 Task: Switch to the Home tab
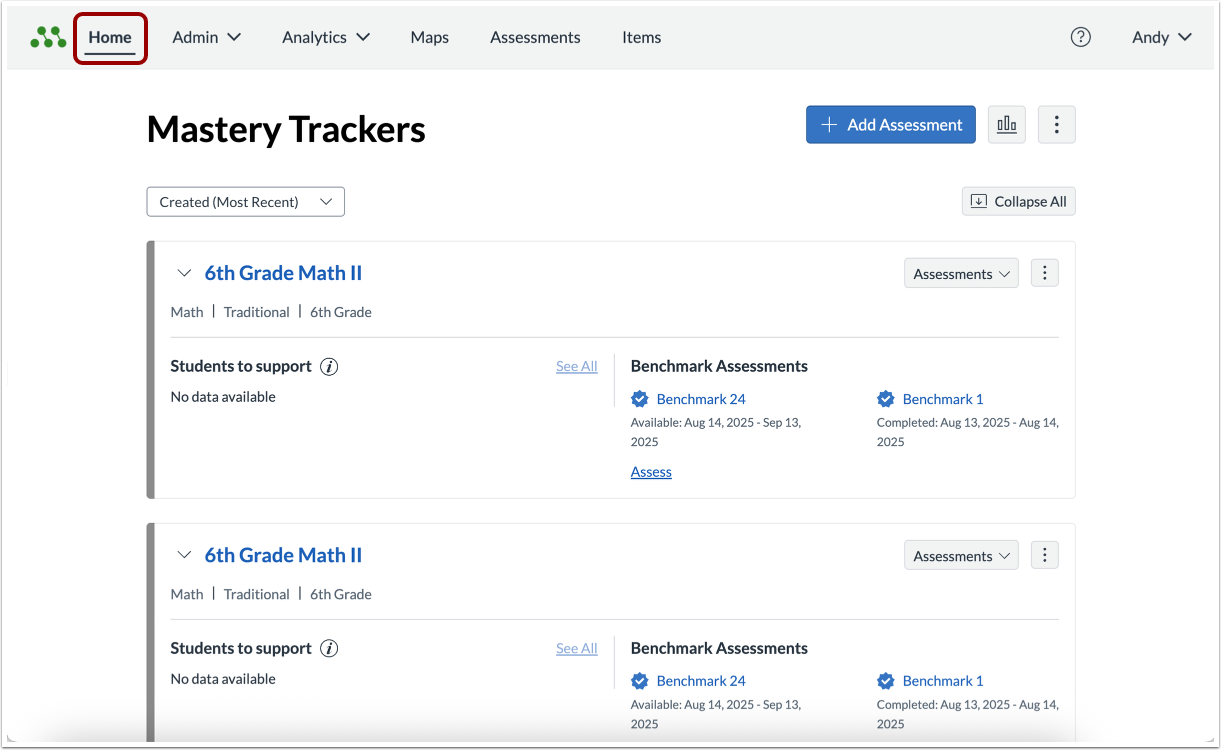pos(110,37)
